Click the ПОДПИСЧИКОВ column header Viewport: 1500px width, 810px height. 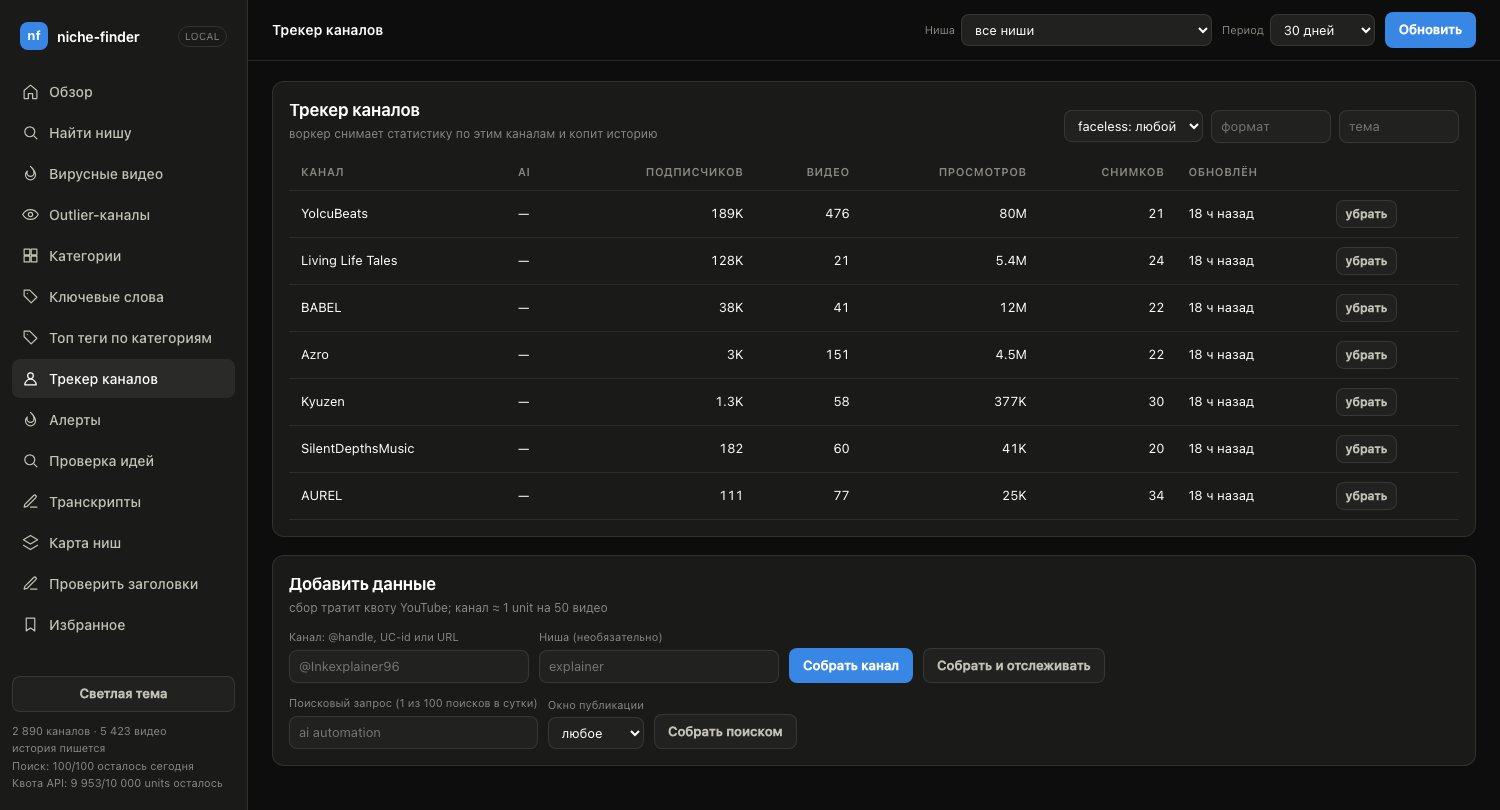tap(695, 172)
